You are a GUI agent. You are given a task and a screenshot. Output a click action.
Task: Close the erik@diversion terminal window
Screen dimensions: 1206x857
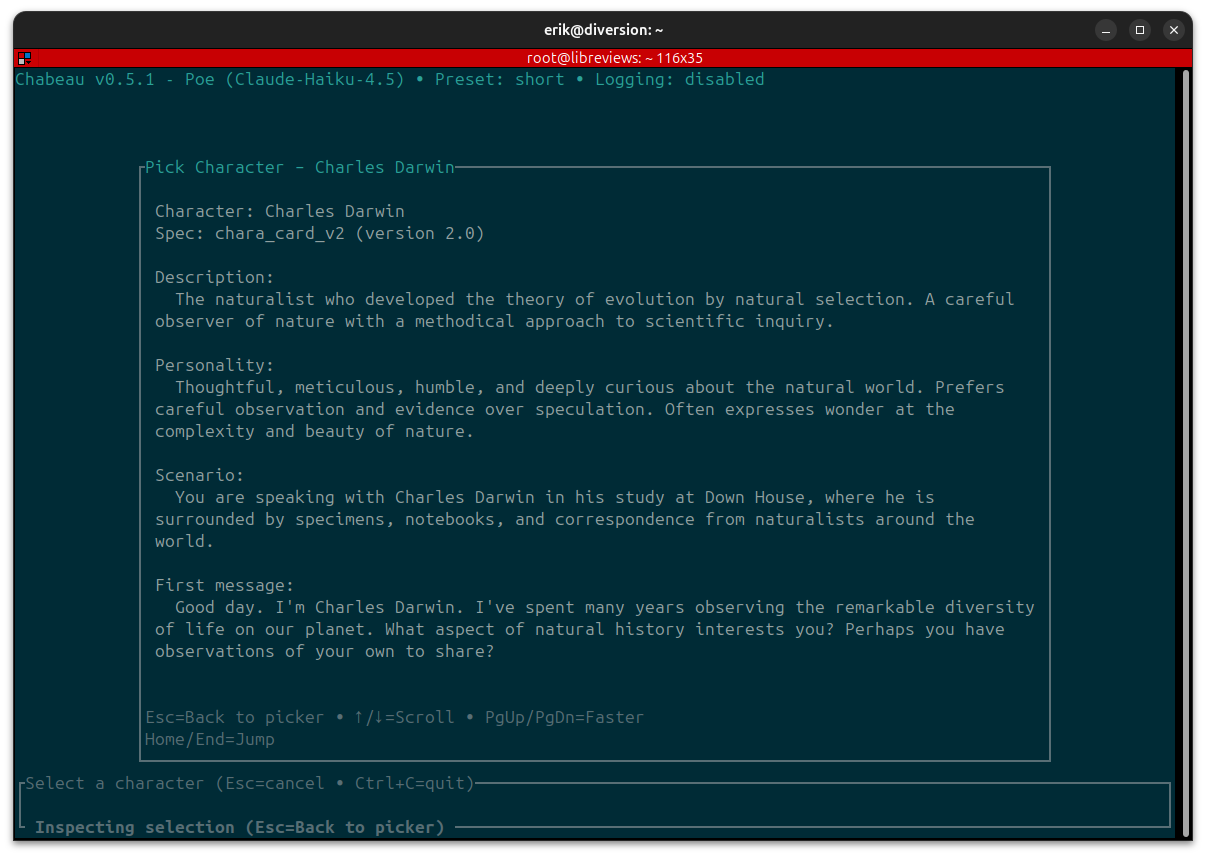tap(1174, 30)
